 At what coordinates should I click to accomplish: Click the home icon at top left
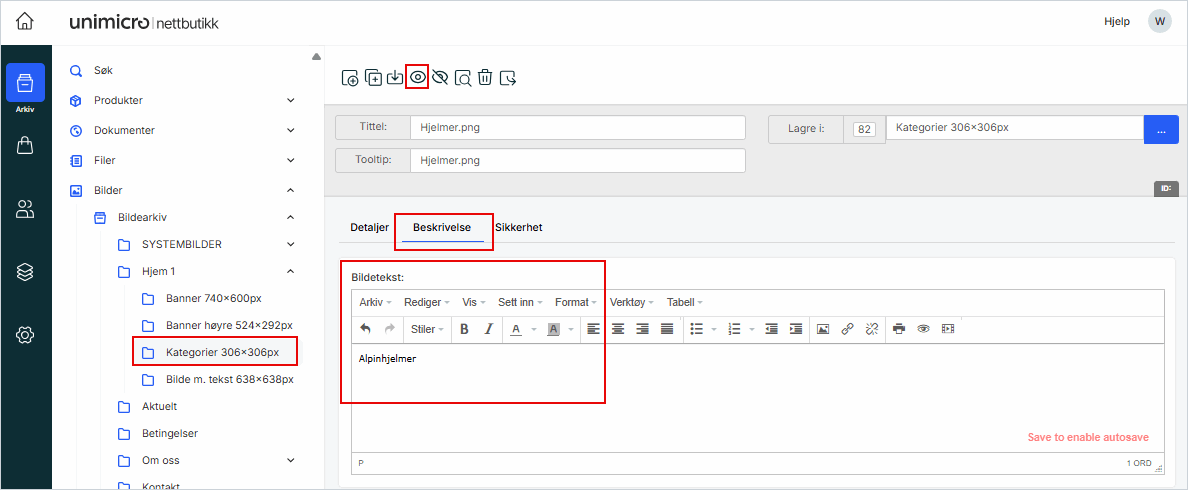point(25,21)
